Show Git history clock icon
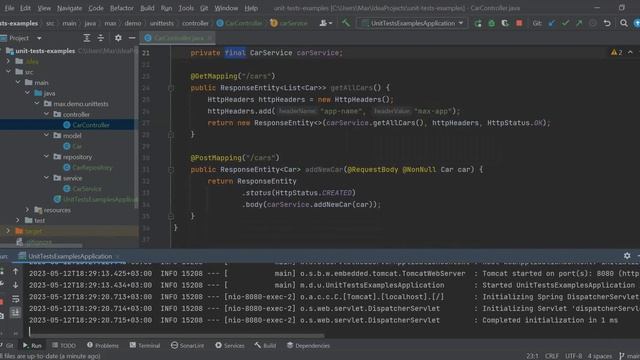 pyautogui.click(x=593, y=23)
